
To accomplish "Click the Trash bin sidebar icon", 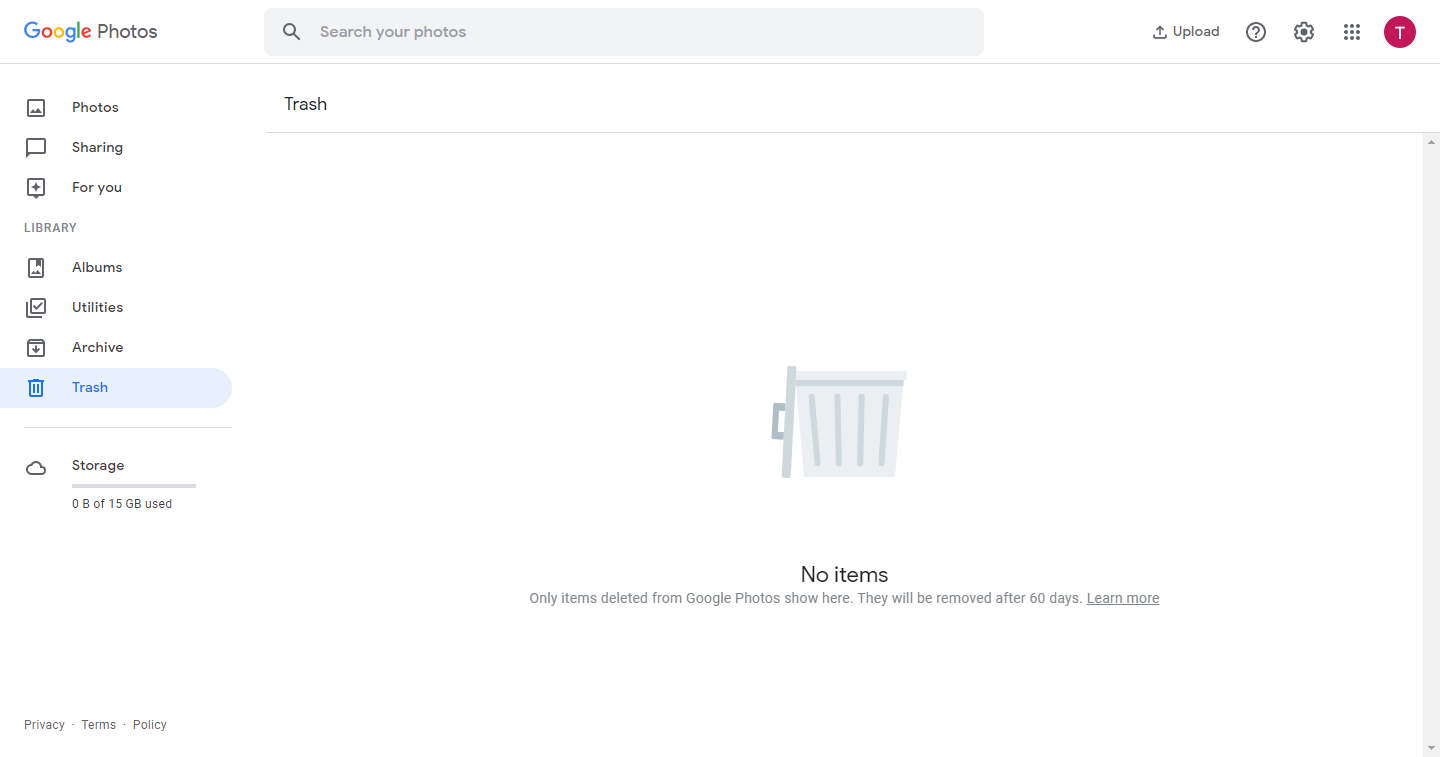I will point(36,388).
